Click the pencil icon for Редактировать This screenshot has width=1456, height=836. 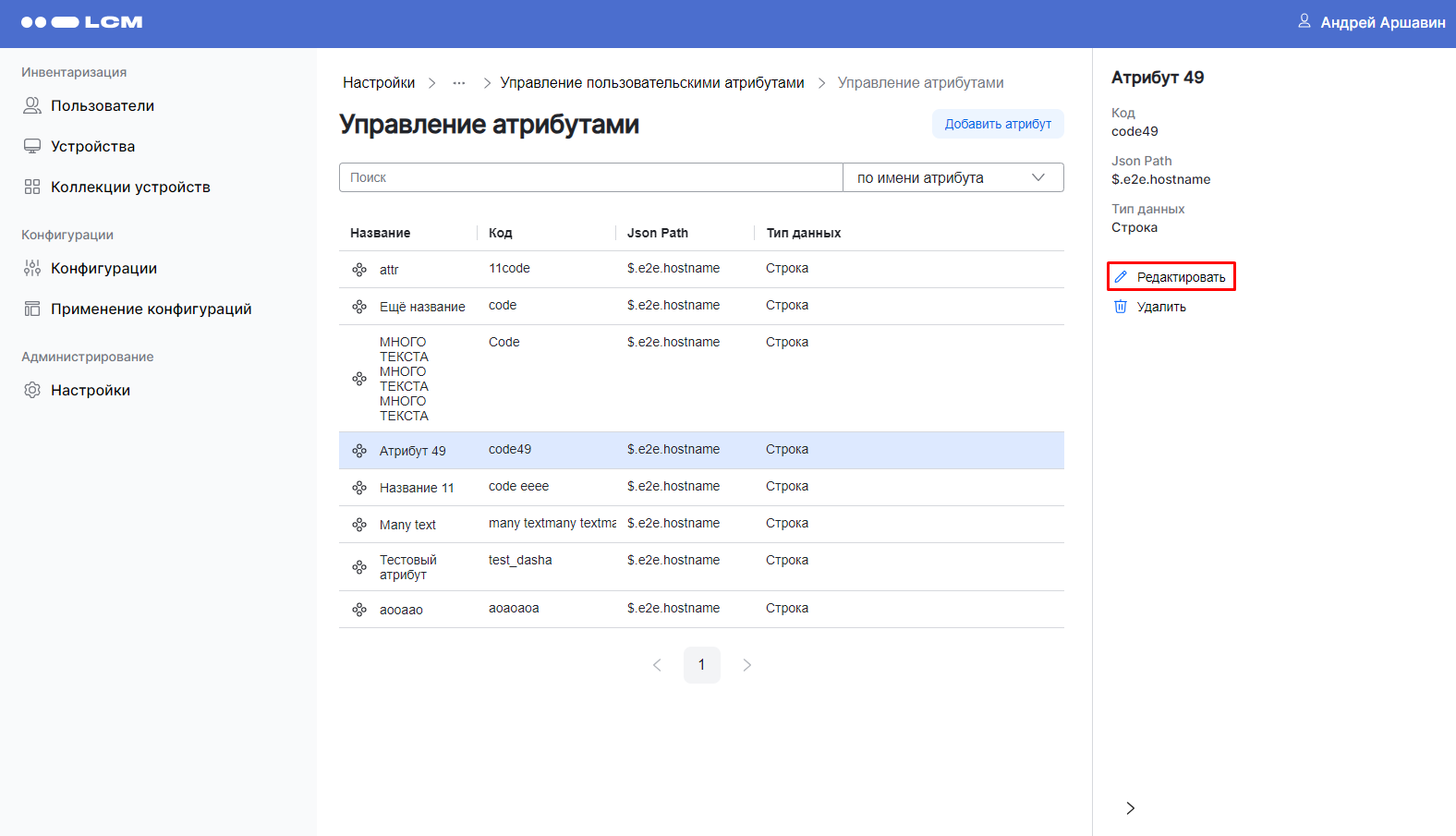(1121, 277)
